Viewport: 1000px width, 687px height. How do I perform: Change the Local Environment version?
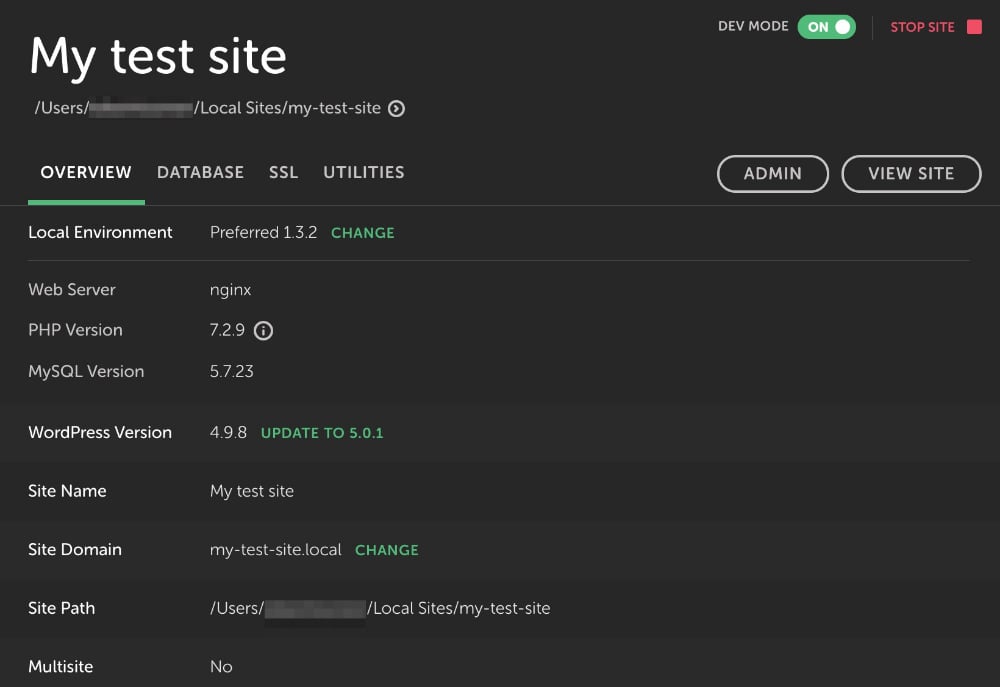tap(362, 232)
